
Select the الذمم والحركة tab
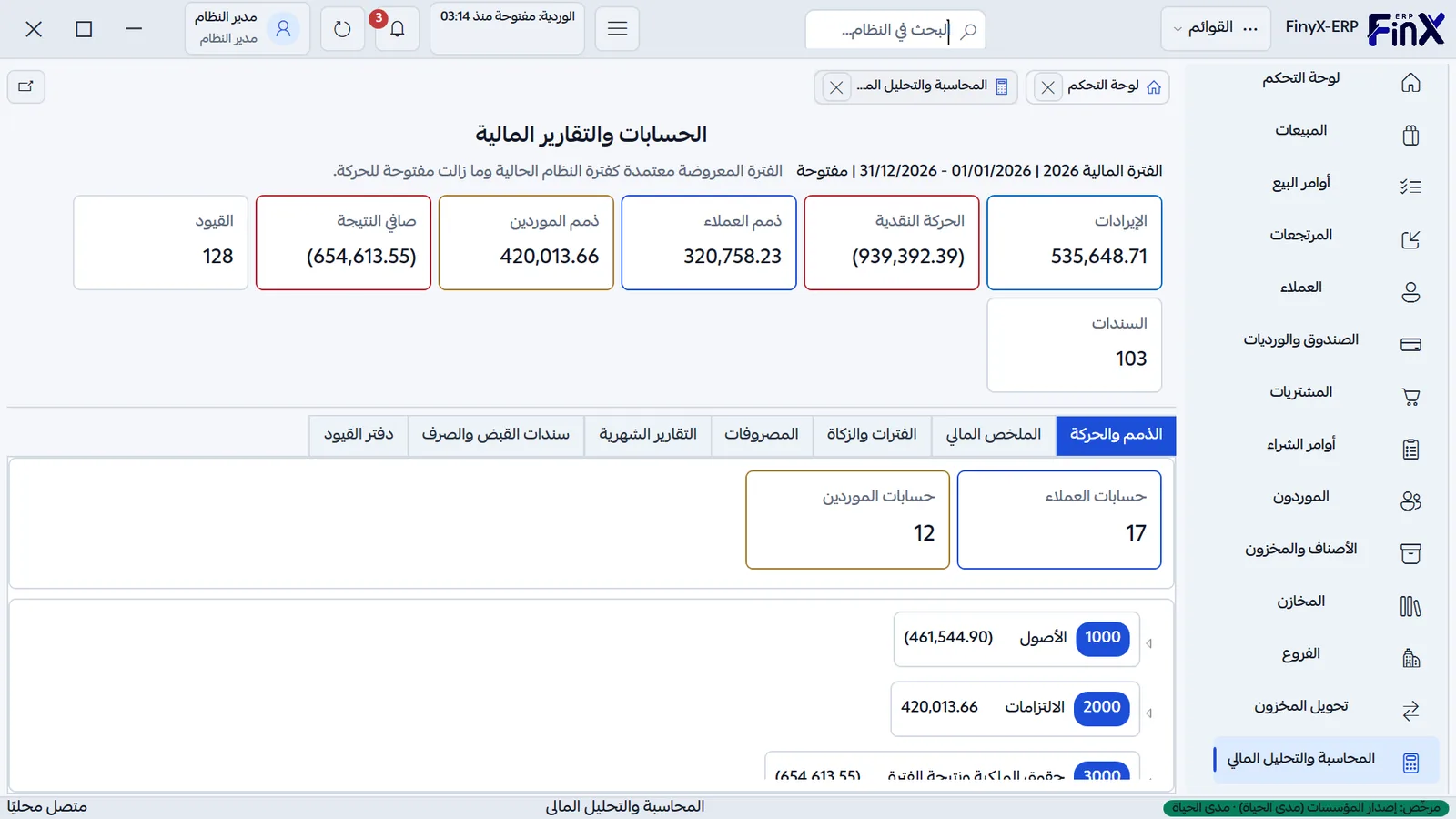[1117, 435]
